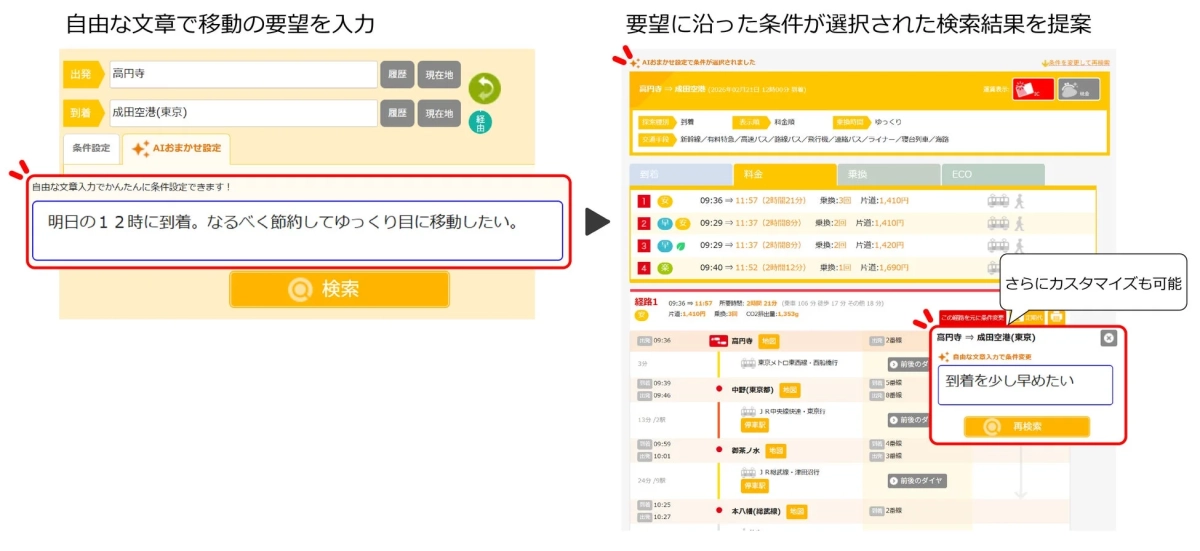
Task: Focus the popup field containing 到着を少し早めたい
Action: [1025, 385]
